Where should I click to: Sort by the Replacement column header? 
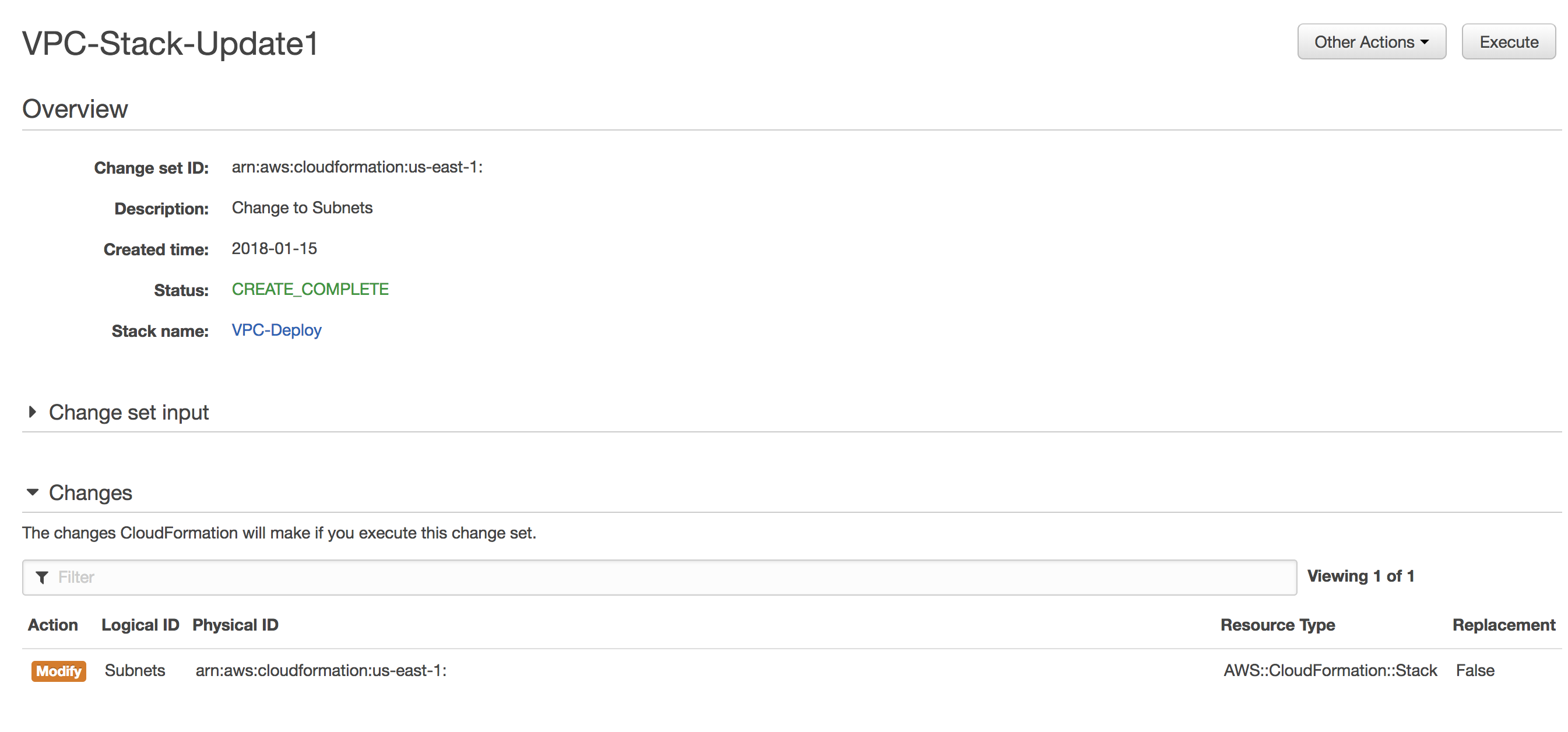coord(1503,625)
